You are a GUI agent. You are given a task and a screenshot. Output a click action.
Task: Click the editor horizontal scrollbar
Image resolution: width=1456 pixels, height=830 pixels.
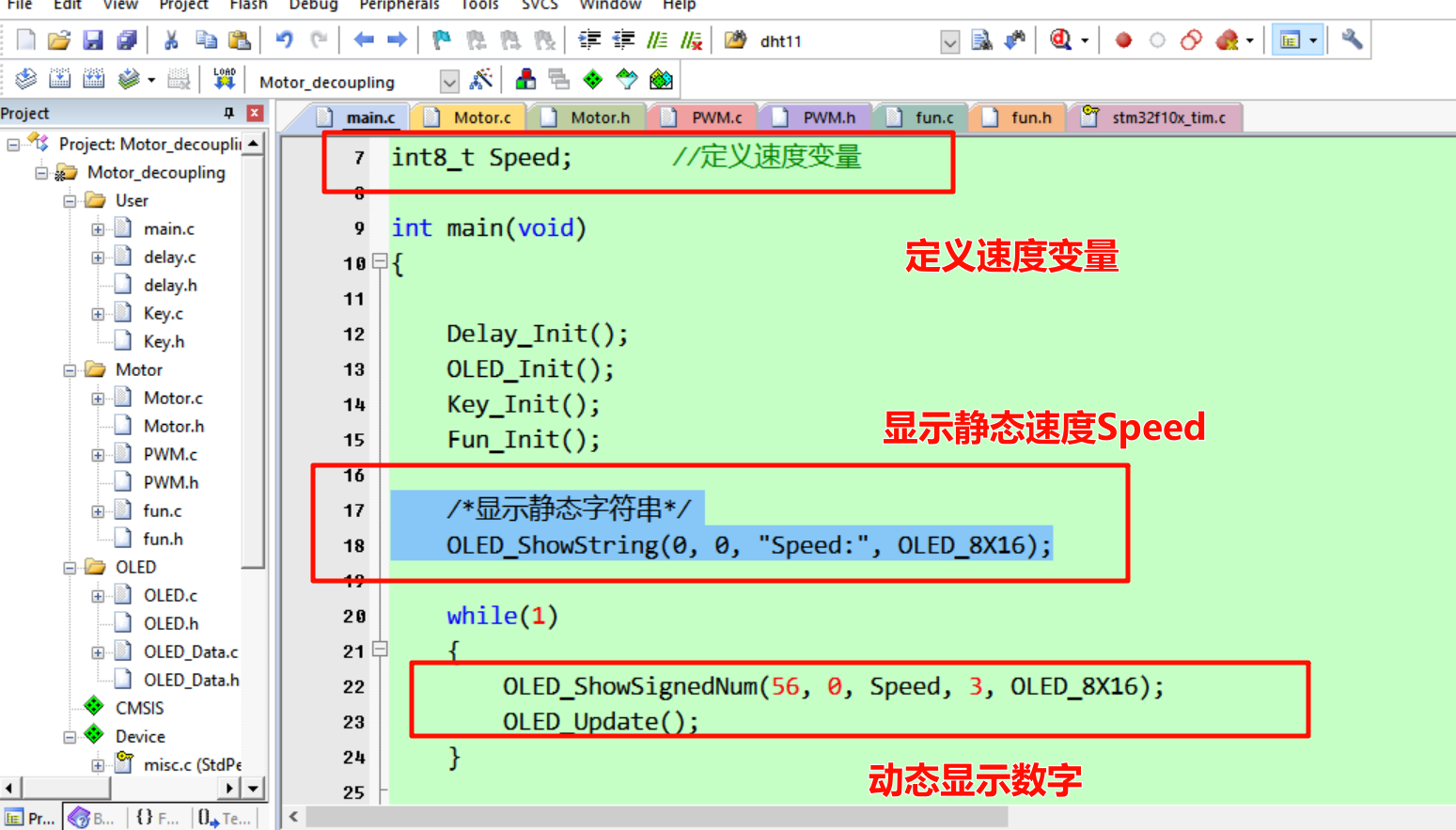coord(656,817)
